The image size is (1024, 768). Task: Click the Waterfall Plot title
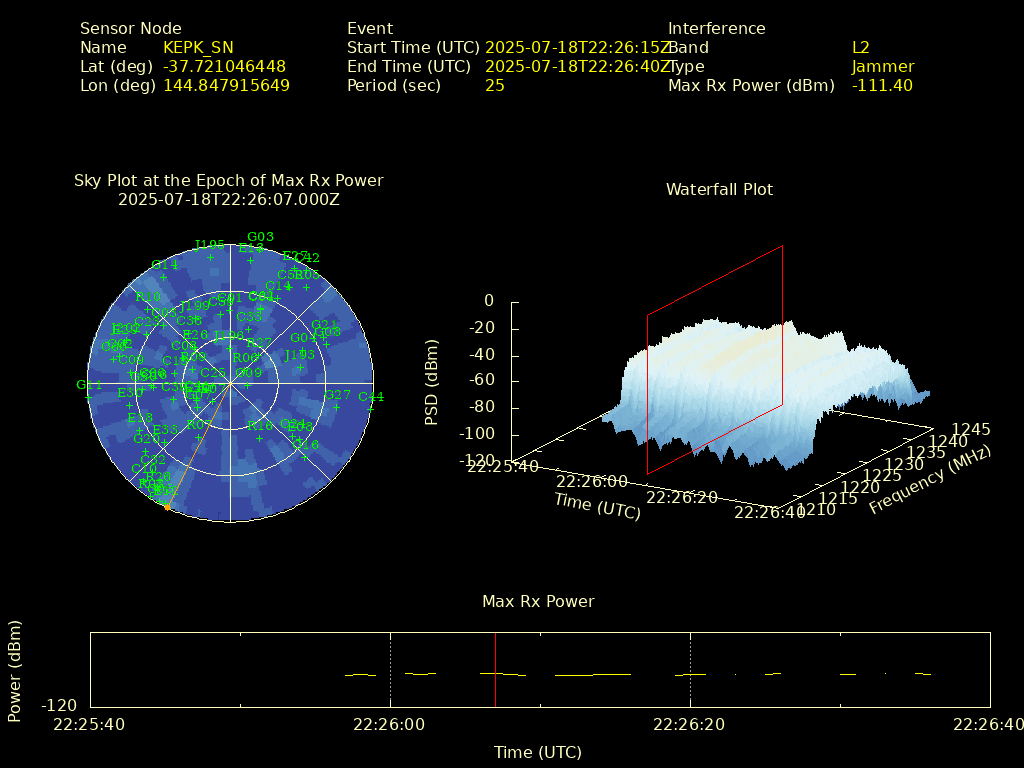pos(719,189)
